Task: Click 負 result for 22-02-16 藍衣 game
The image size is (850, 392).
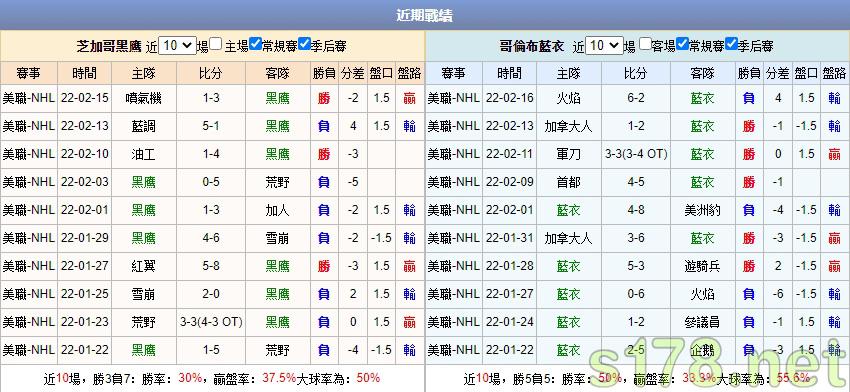Action: point(749,98)
